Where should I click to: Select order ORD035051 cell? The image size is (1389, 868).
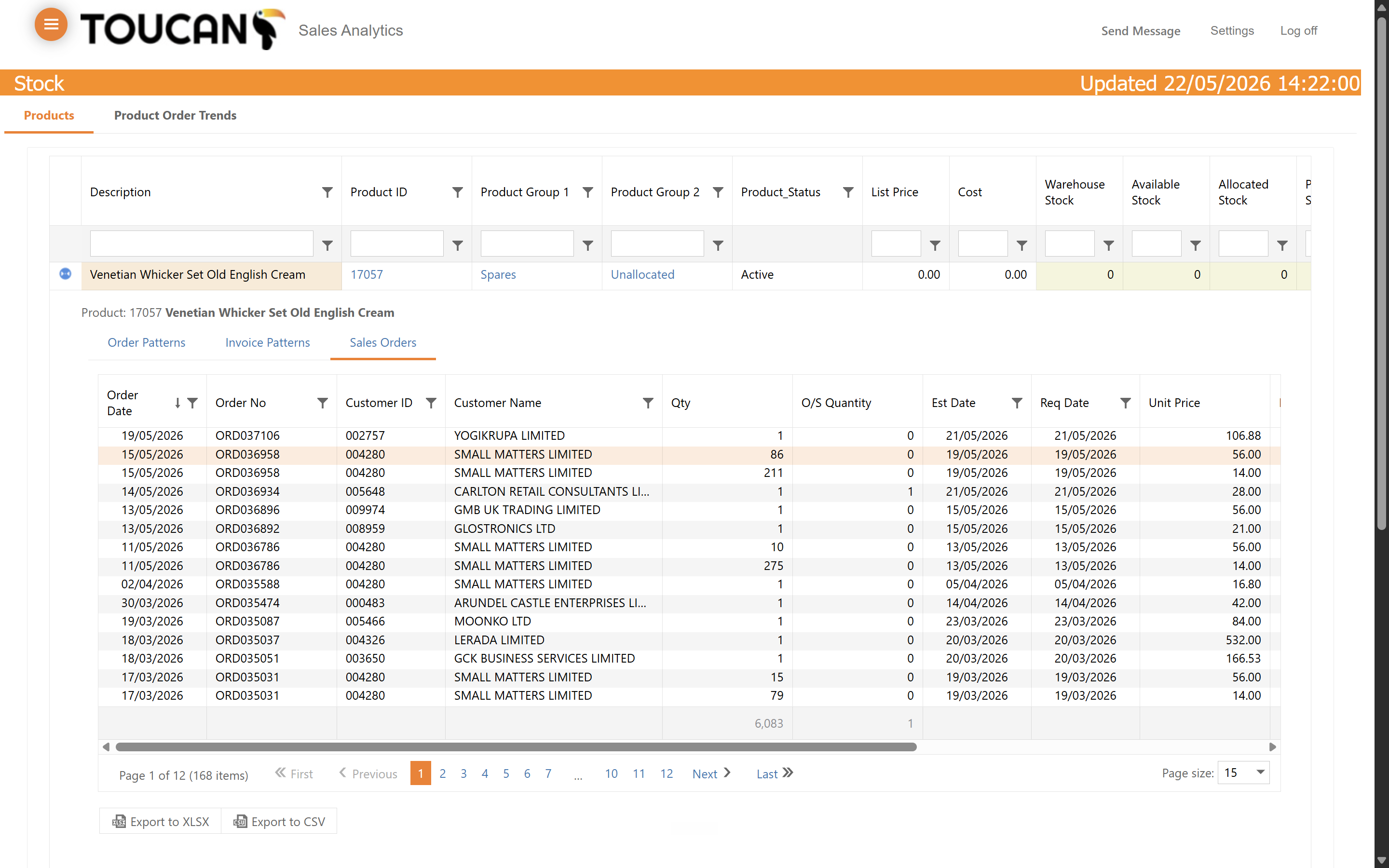point(271,658)
